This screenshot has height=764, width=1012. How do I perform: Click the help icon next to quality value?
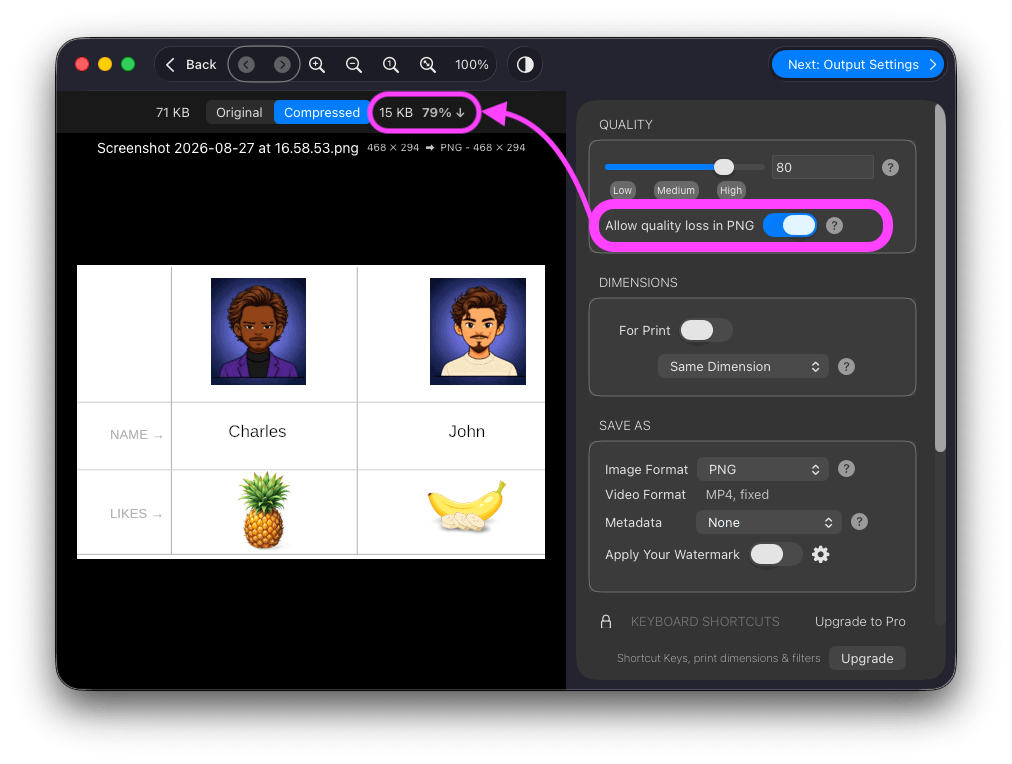[x=890, y=168]
